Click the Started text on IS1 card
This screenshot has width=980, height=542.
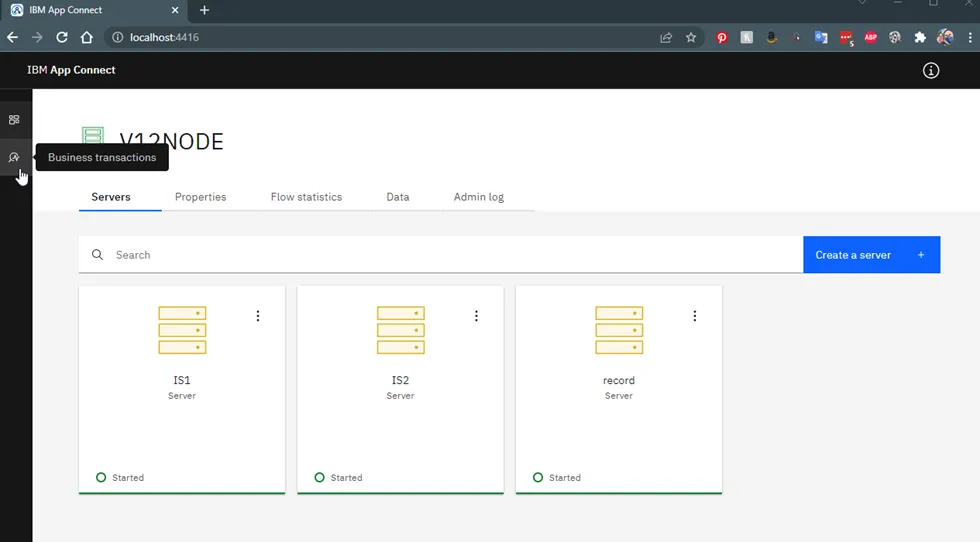pos(128,478)
